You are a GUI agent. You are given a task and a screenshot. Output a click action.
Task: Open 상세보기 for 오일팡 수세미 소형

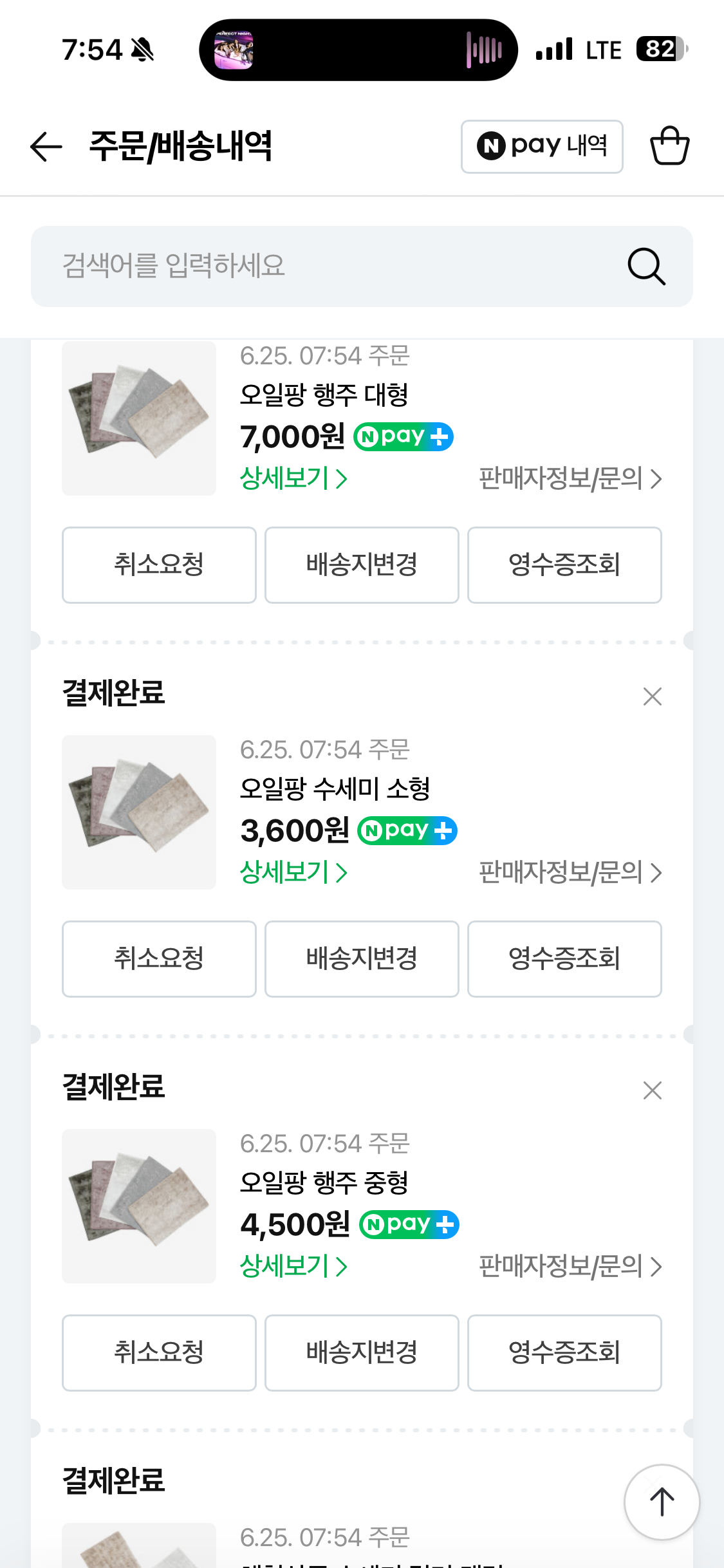tap(293, 872)
